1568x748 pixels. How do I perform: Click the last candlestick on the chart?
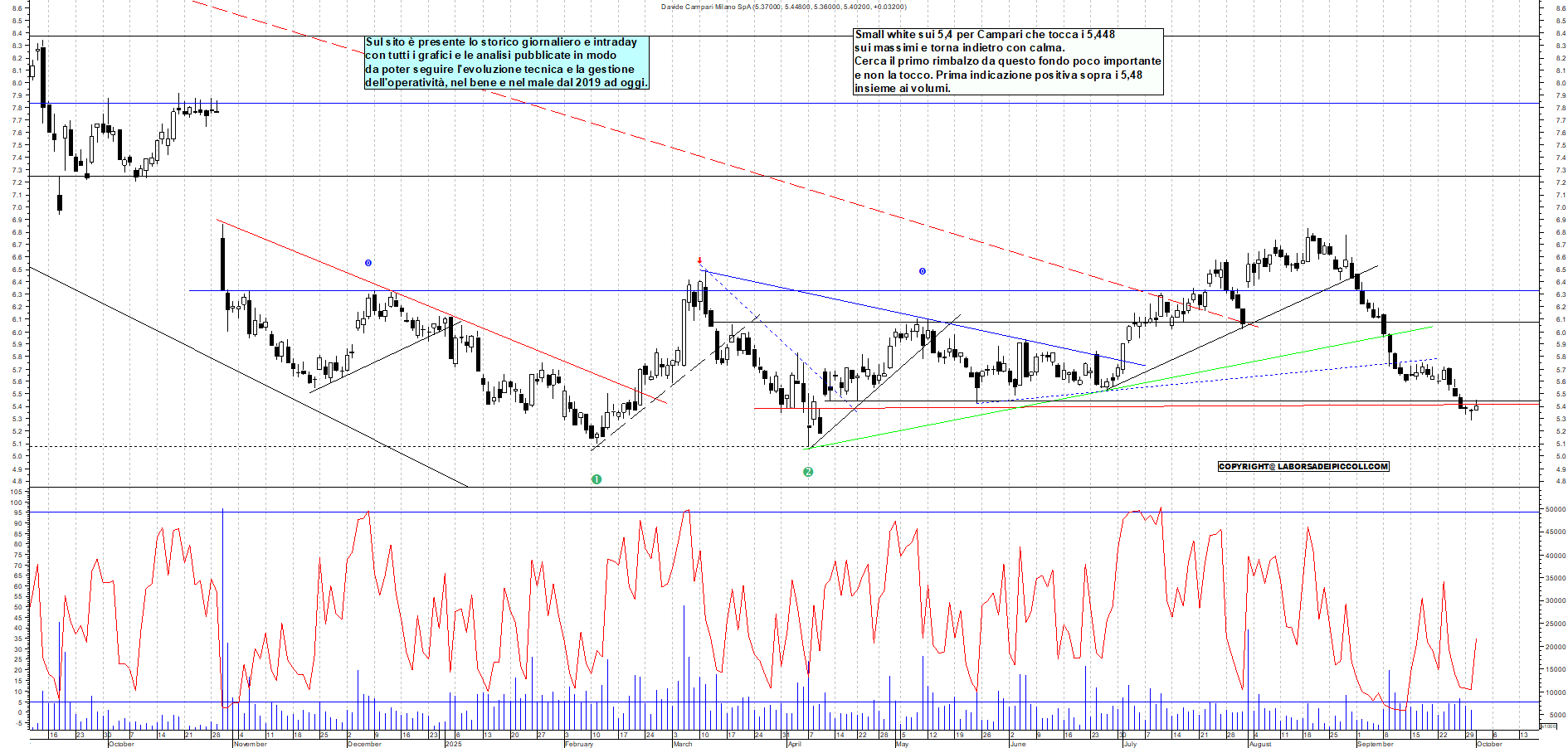tap(1476, 406)
